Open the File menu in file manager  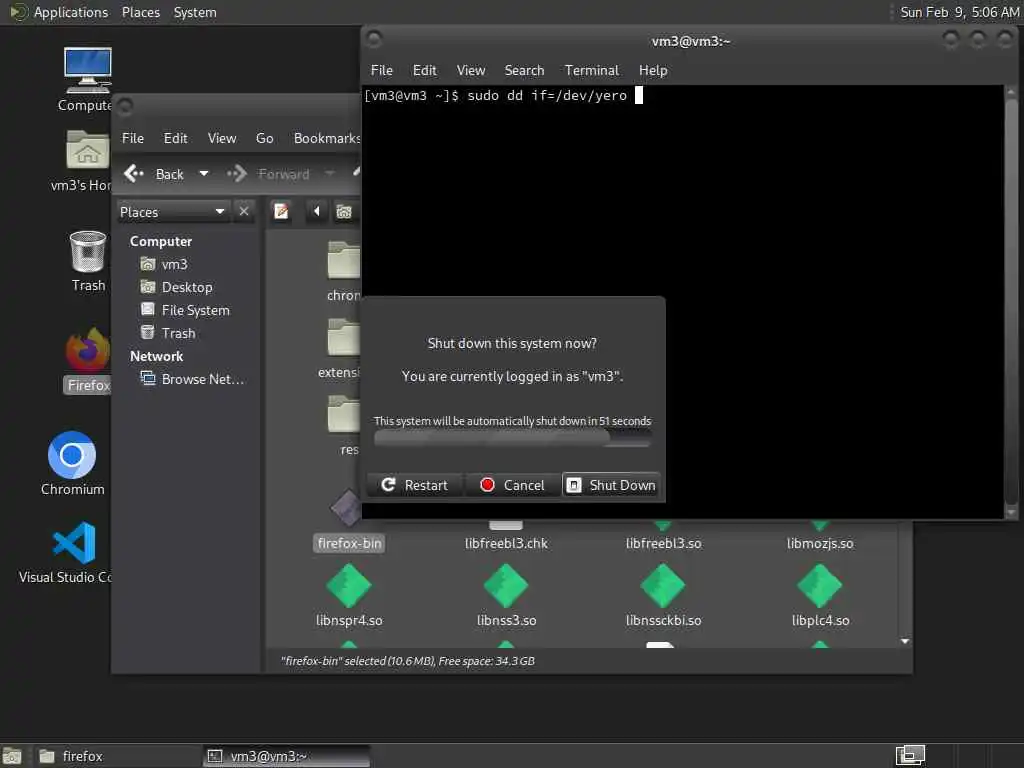(x=133, y=138)
